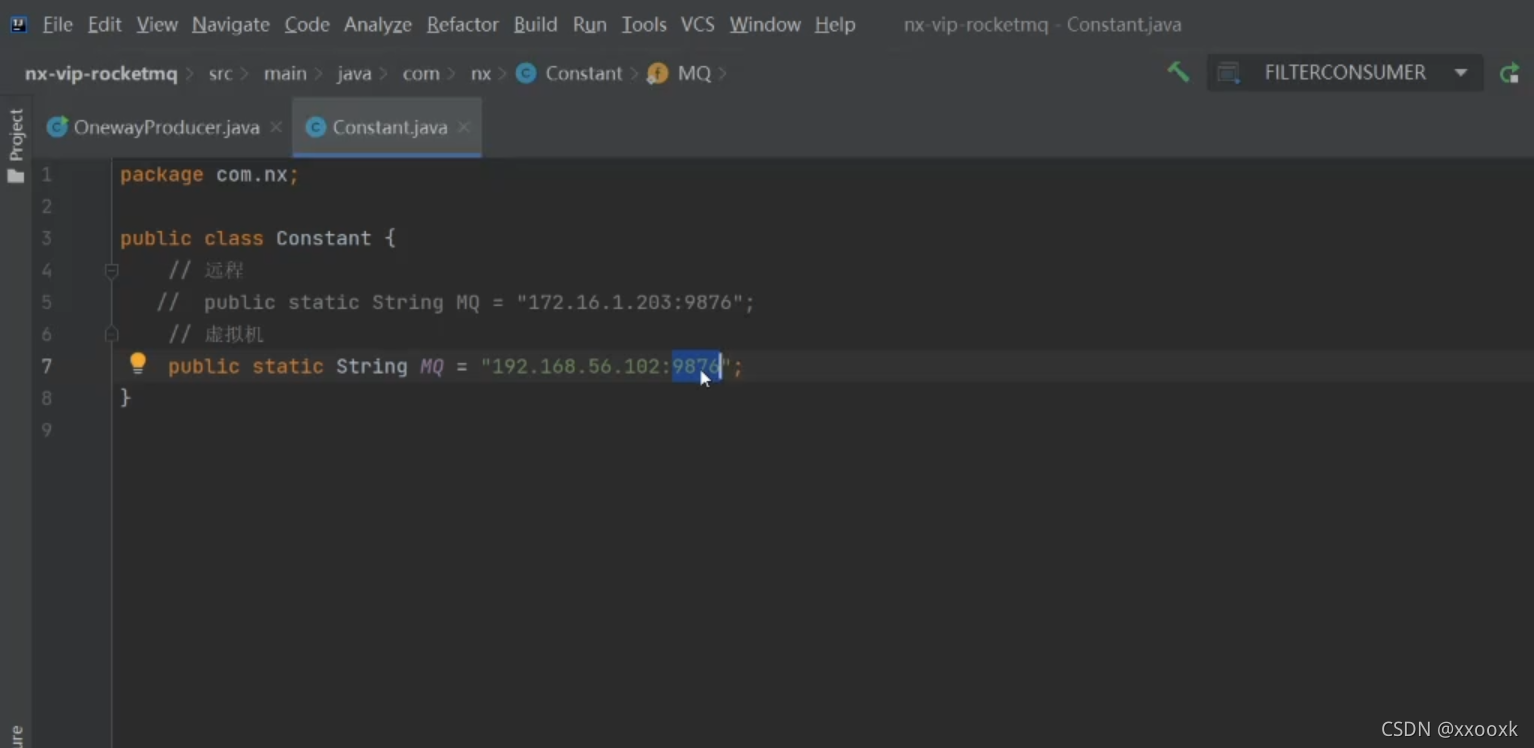This screenshot has width=1534, height=748.
Task: Click the Constant class icon in breadcrumb
Action: [x=526, y=73]
